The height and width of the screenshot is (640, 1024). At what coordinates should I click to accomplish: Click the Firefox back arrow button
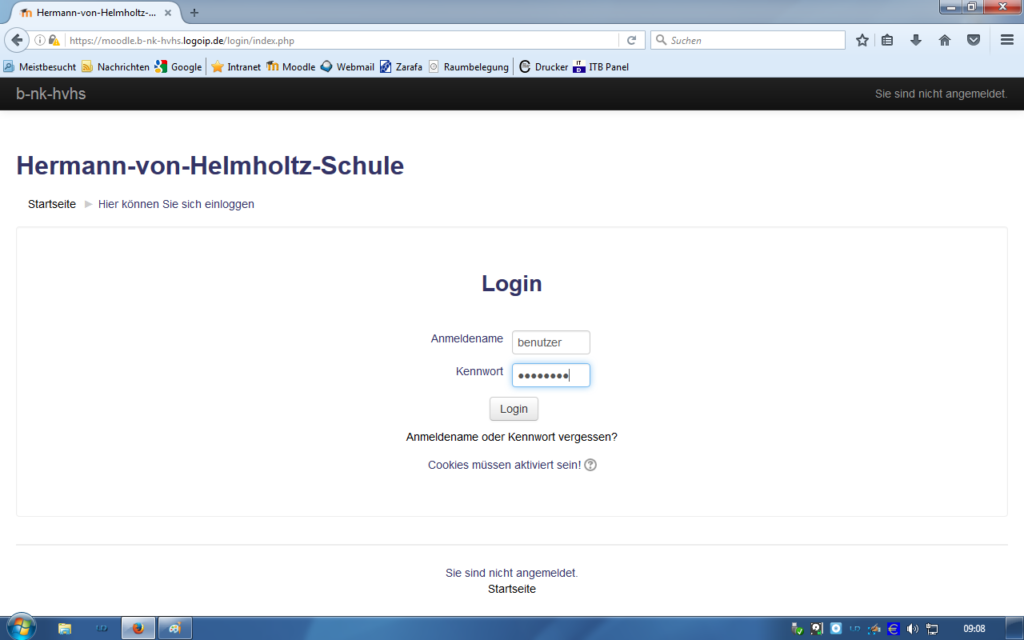point(17,40)
